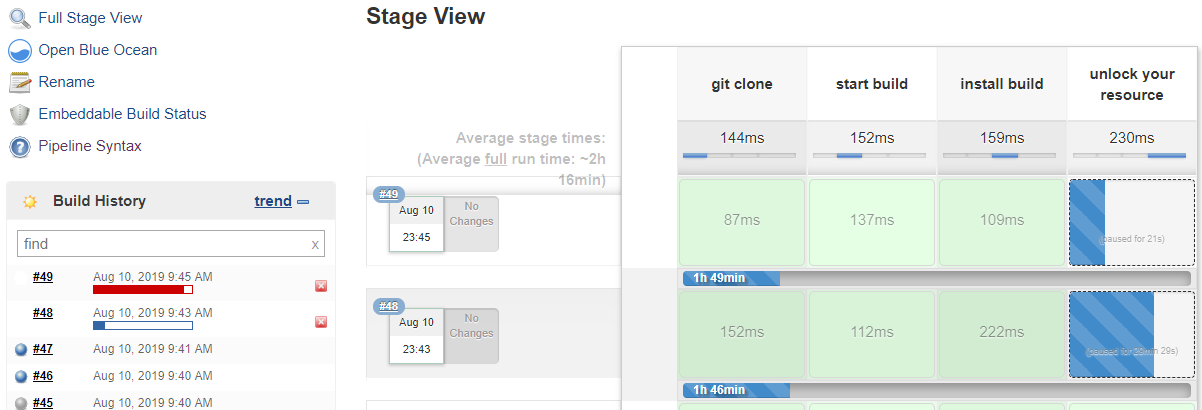Open build #49 link in history
Viewport: 1202px width, 410px height.
[43, 277]
